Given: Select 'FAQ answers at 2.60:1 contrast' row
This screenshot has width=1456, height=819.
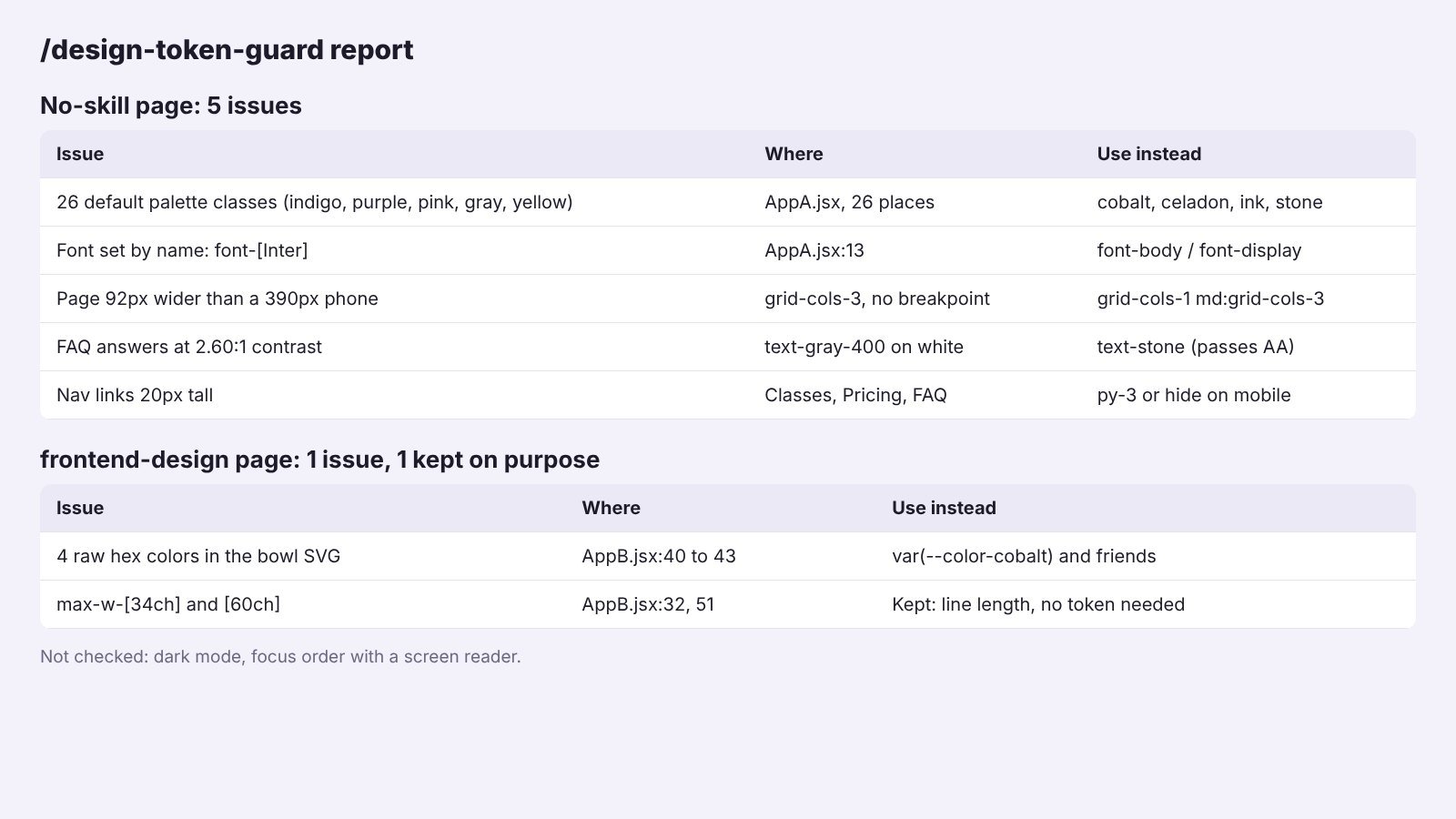Looking at the screenshot, I should point(728,347).
